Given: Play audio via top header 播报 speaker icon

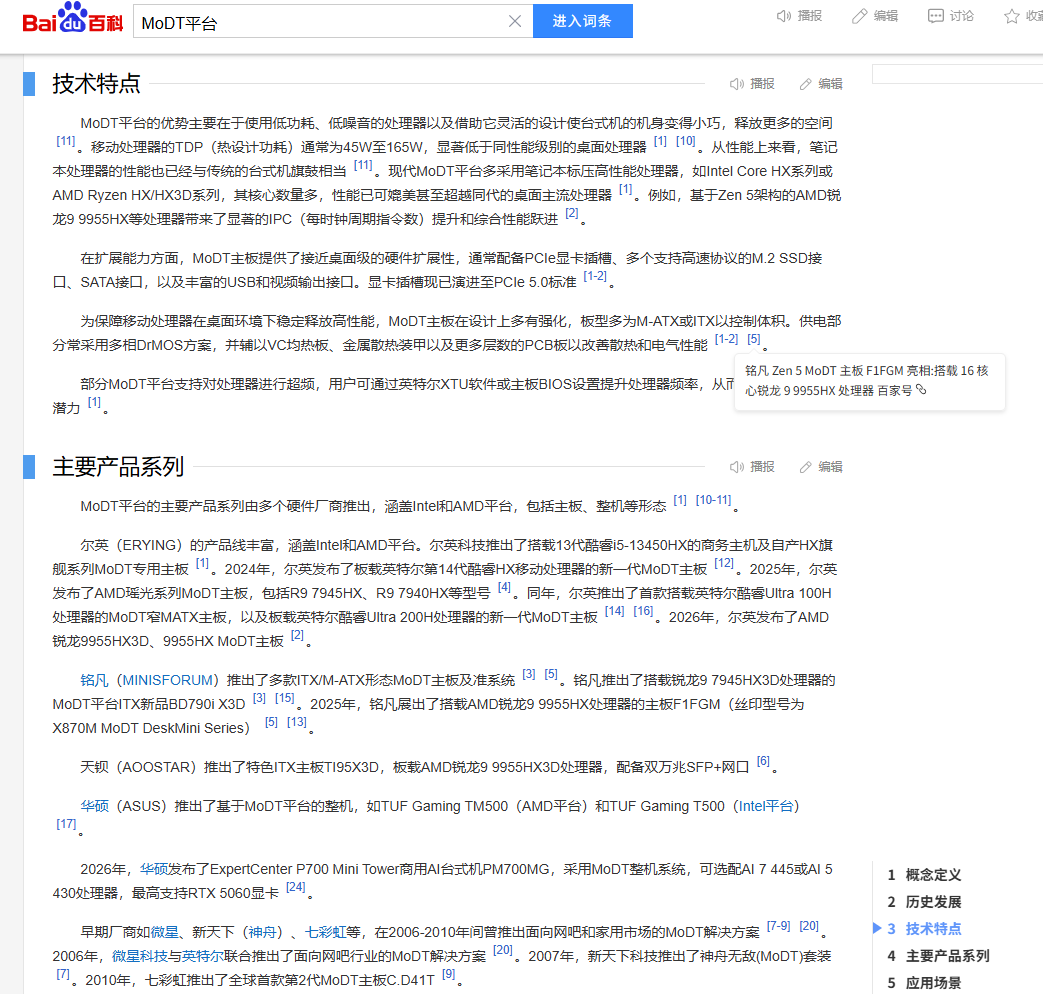Looking at the screenshot, I should point(784,16).
